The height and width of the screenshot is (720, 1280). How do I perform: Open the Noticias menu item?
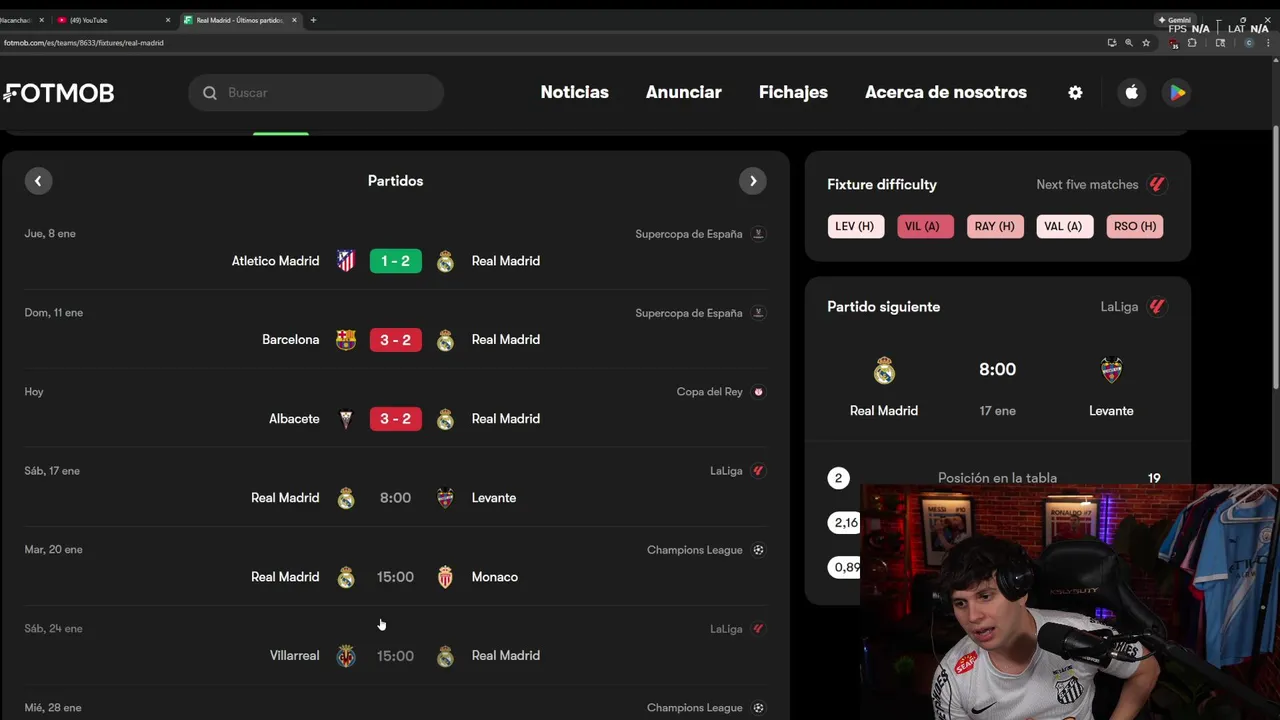point(574,92)
